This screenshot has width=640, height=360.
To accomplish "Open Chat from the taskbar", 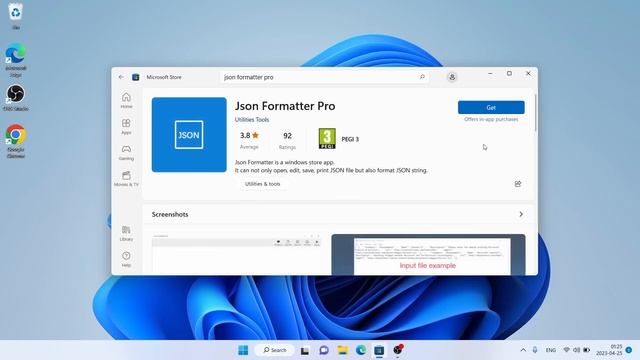I will tap(324, 350).
